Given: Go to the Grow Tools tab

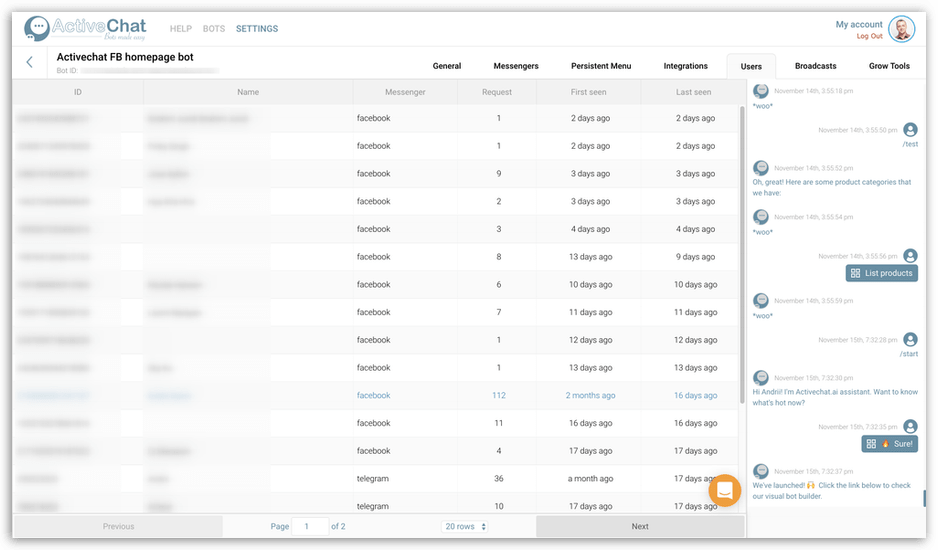Looking at the screenshot, I should (889, 66).
